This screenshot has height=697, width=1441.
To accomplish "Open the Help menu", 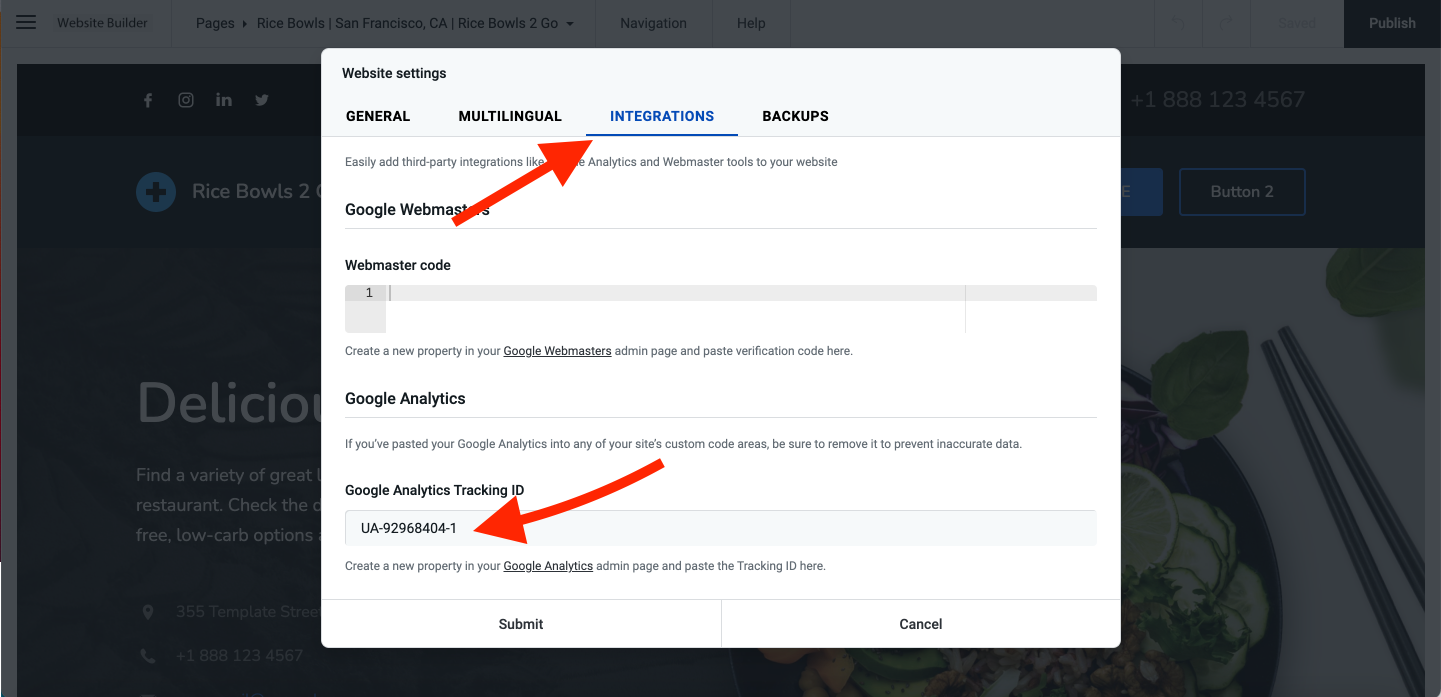I will (x=751, y=23).
